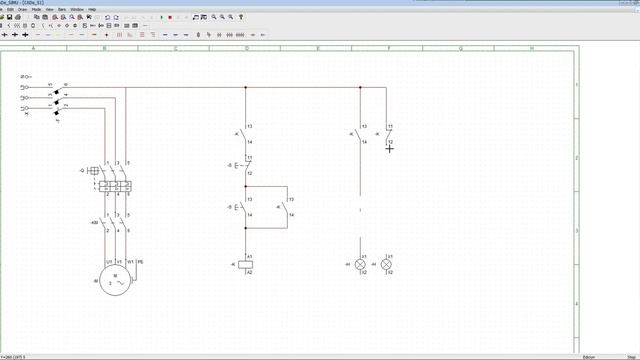Image resolution: width=640 pixels, height=360 pixels.
Task: Open the View menu
Action: (49, 9)
